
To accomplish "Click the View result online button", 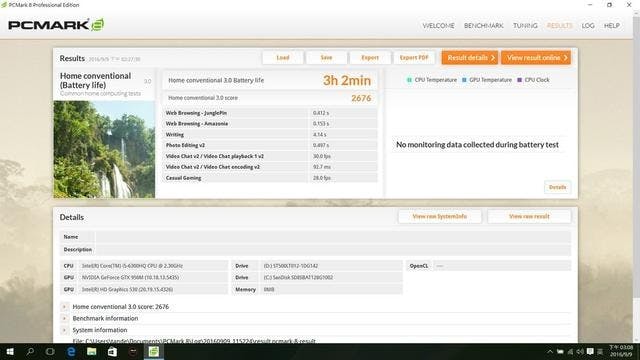I will pyautogui.click(x=536, y=58).
